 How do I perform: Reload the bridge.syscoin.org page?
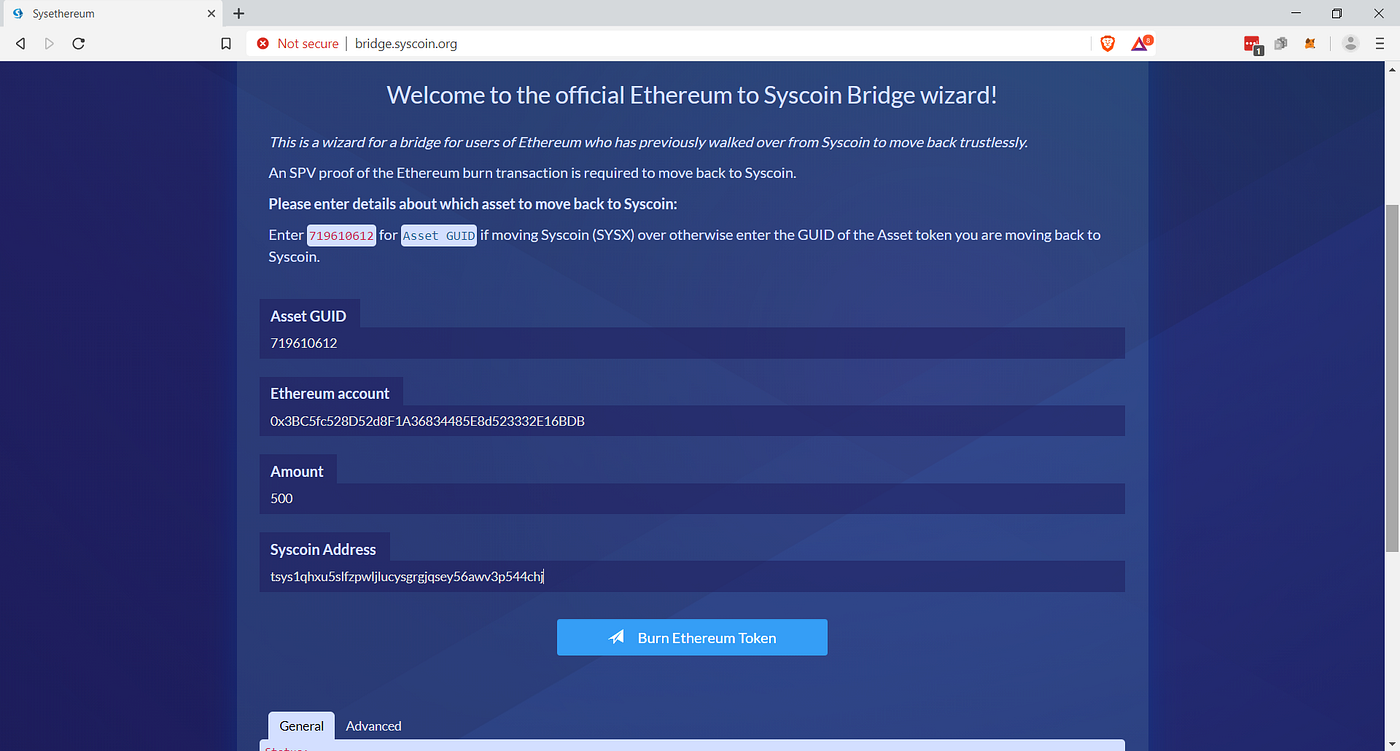[78, 43]
